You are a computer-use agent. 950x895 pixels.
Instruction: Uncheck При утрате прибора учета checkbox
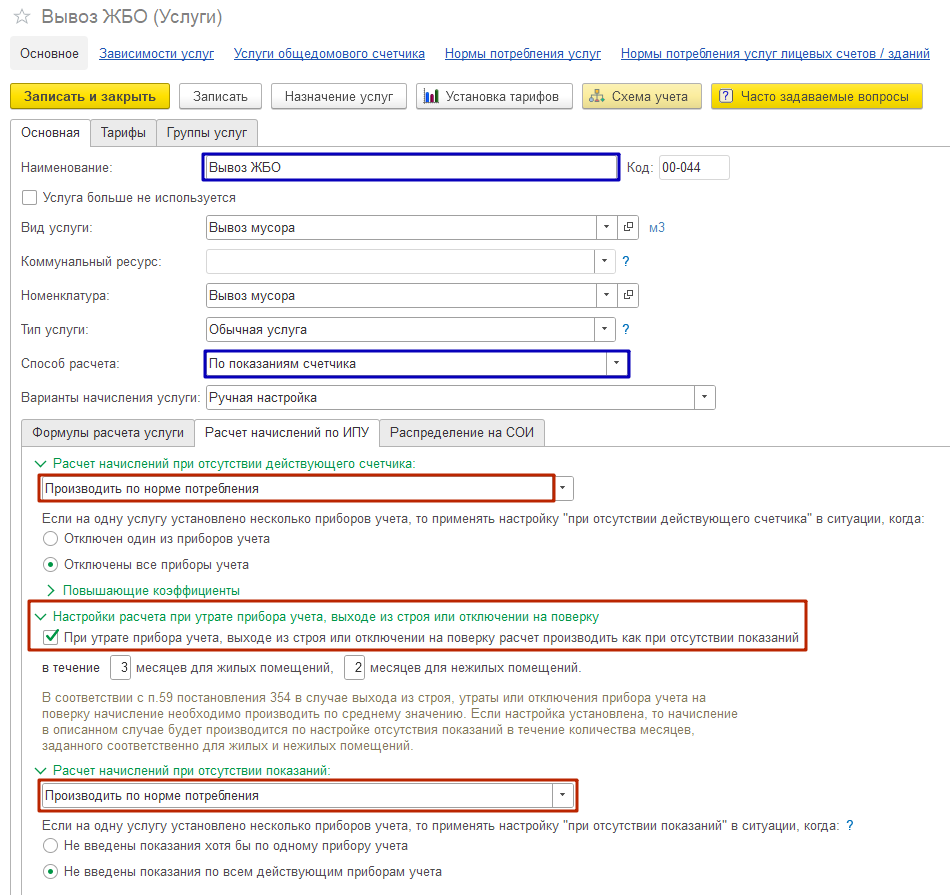51,637
